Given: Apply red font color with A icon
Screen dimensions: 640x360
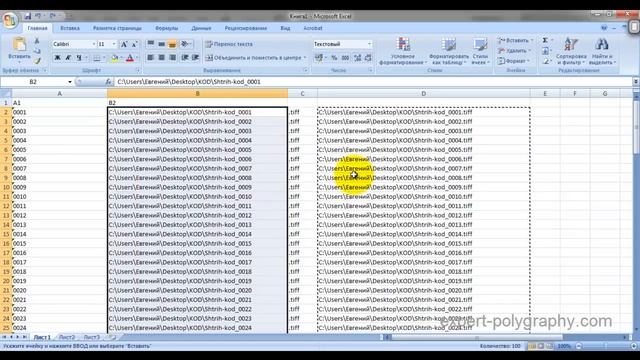Looking at the screenshot, I should [130, 58].
